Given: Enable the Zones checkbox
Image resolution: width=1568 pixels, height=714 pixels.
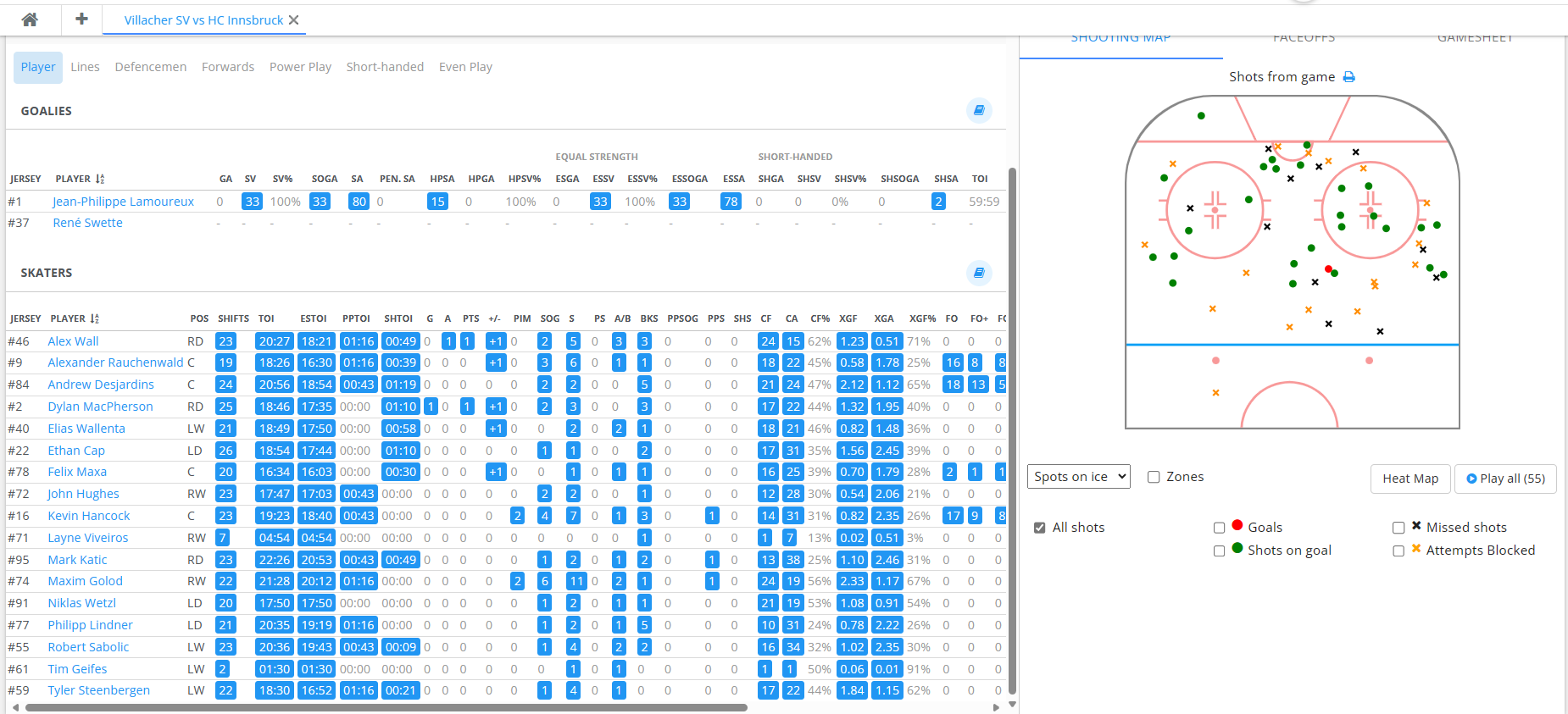Looking at the screenshot, I should pyautogui.click(x=1154, y=477).
